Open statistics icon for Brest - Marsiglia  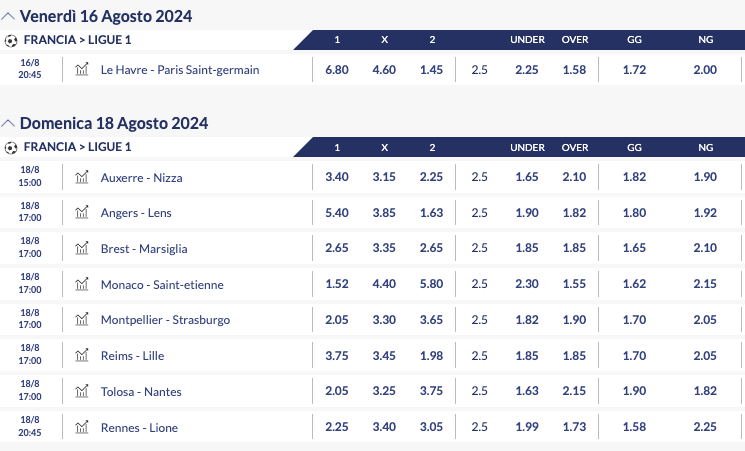coord(82,248)
